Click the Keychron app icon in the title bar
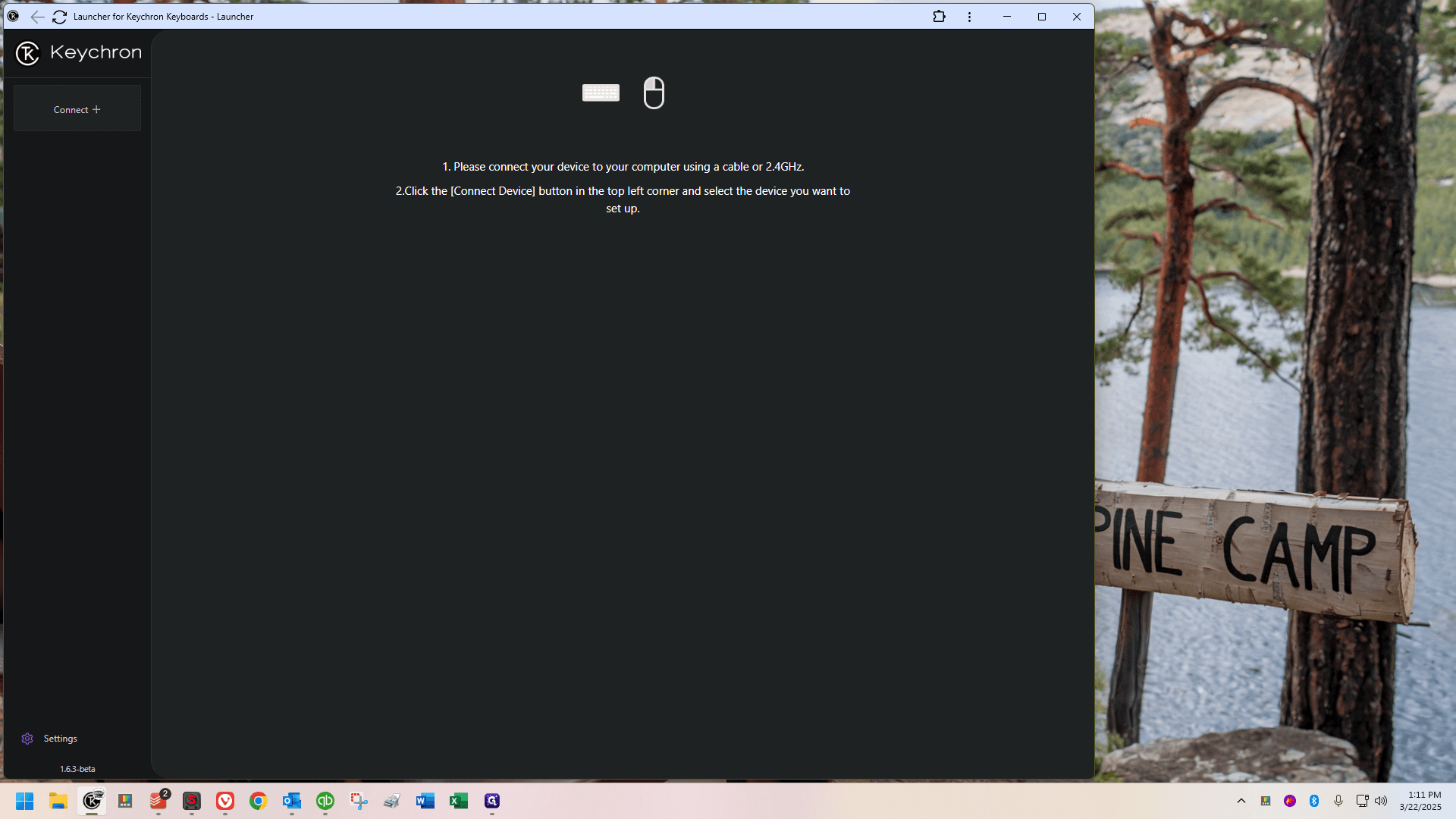 (x=13, y=16)
